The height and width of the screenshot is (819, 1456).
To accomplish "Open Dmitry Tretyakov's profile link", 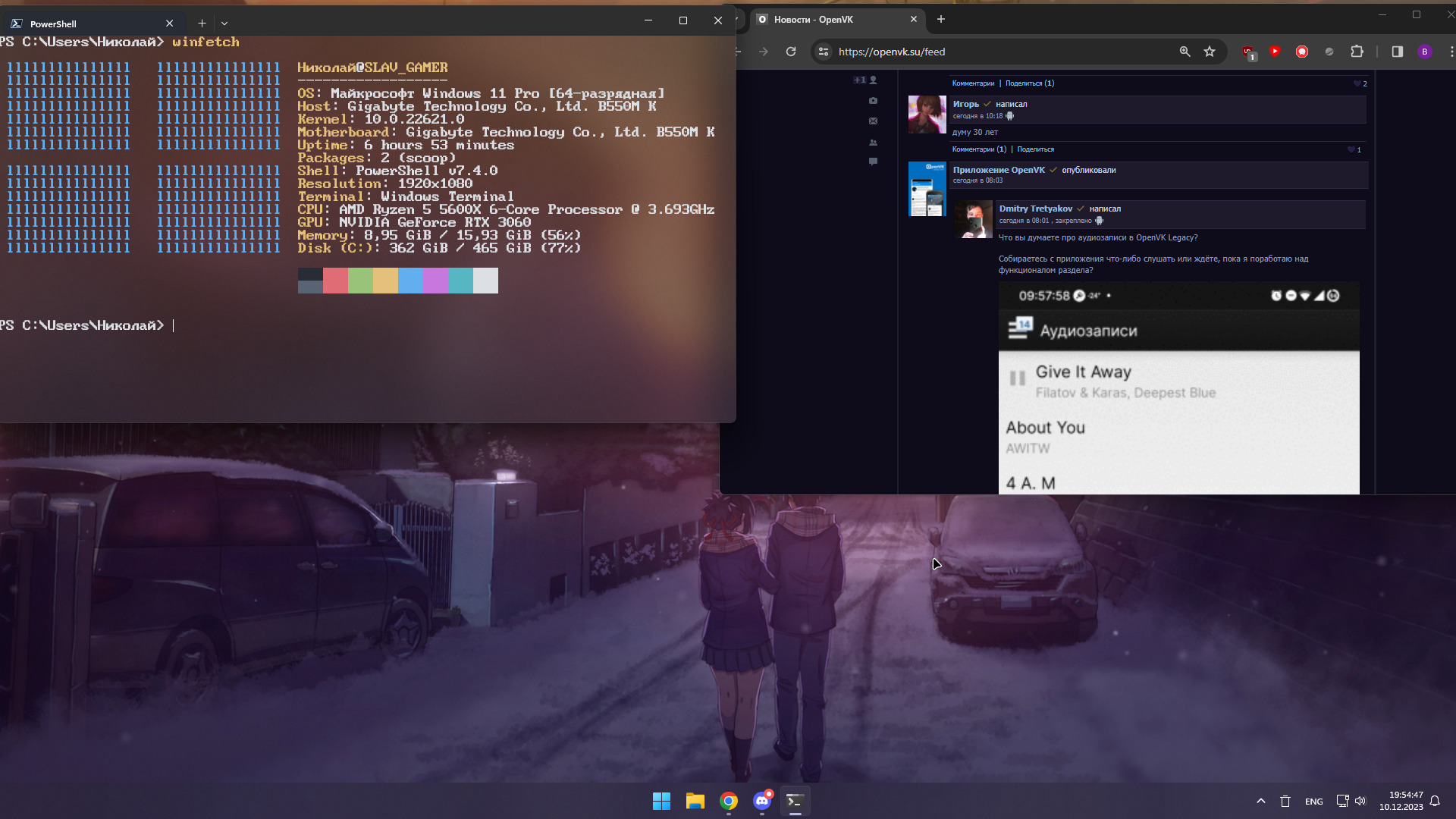I will point(1035,209).
